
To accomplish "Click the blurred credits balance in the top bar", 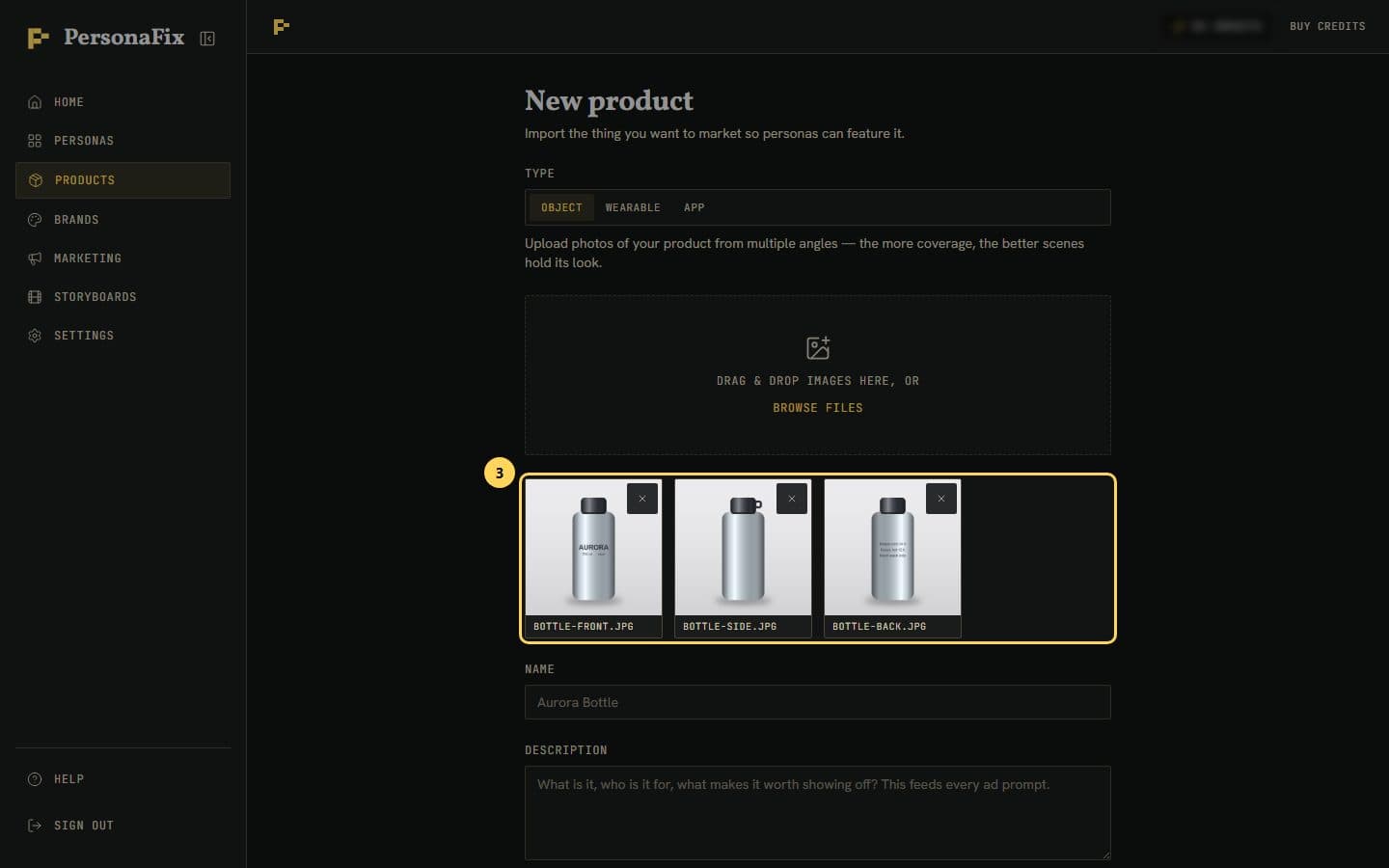I will (1215, 26).
